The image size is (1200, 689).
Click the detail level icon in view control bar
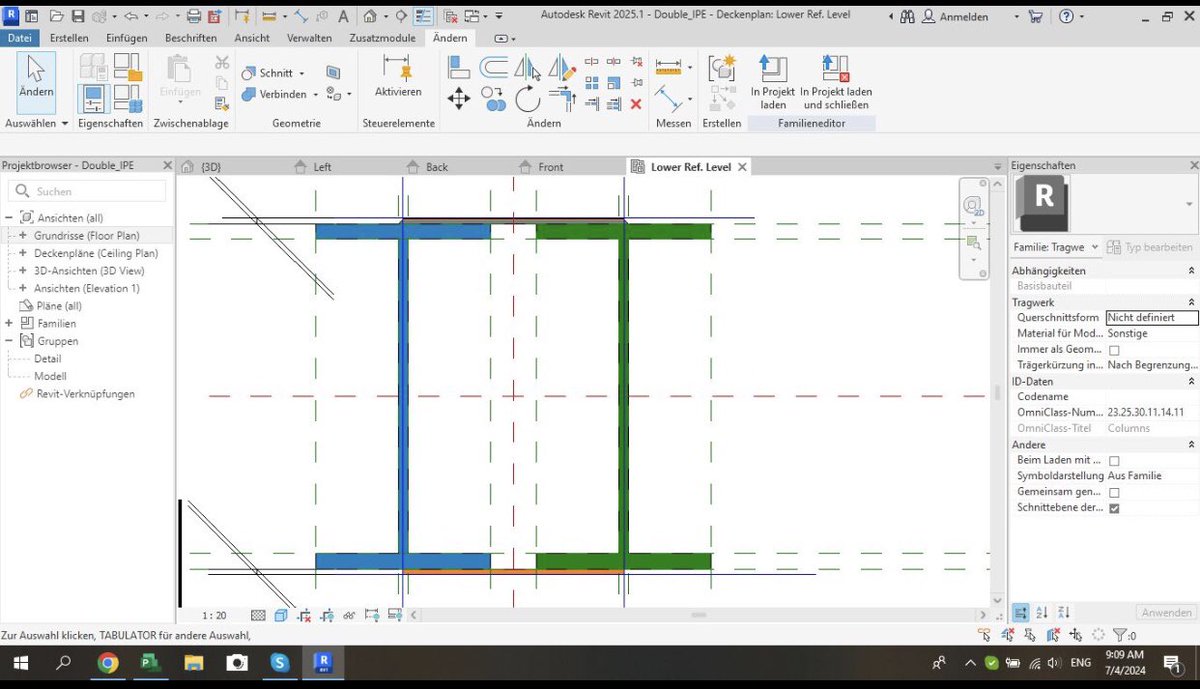[258, 616]
